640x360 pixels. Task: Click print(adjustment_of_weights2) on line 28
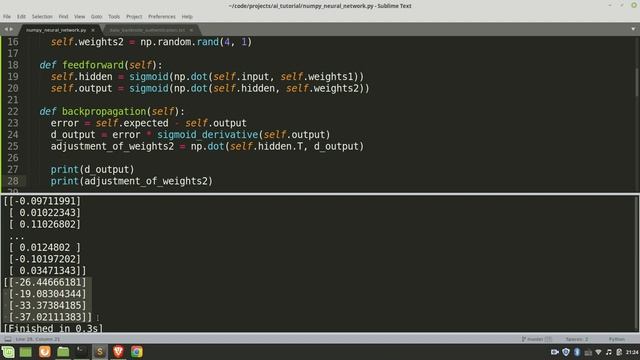pyautogui.click(x=132, y=181)
